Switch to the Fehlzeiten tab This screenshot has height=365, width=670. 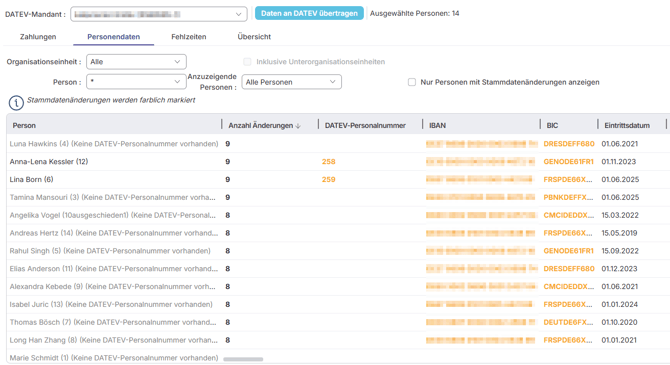tap(188, 37)
